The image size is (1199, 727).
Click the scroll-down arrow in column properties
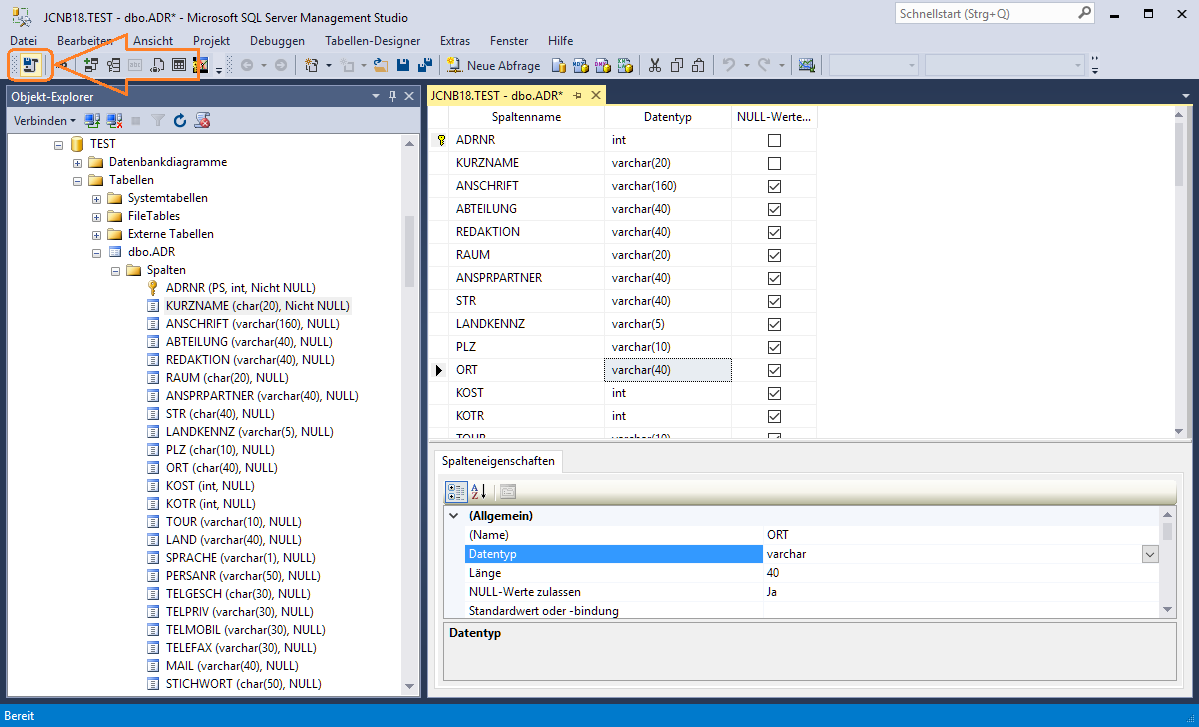coord(1167,609)
